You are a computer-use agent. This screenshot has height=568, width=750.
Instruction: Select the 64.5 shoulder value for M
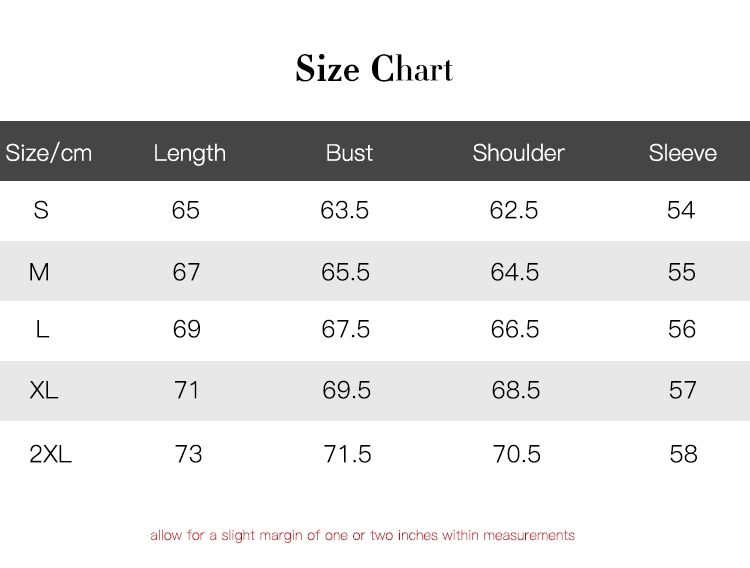(515, 272)
